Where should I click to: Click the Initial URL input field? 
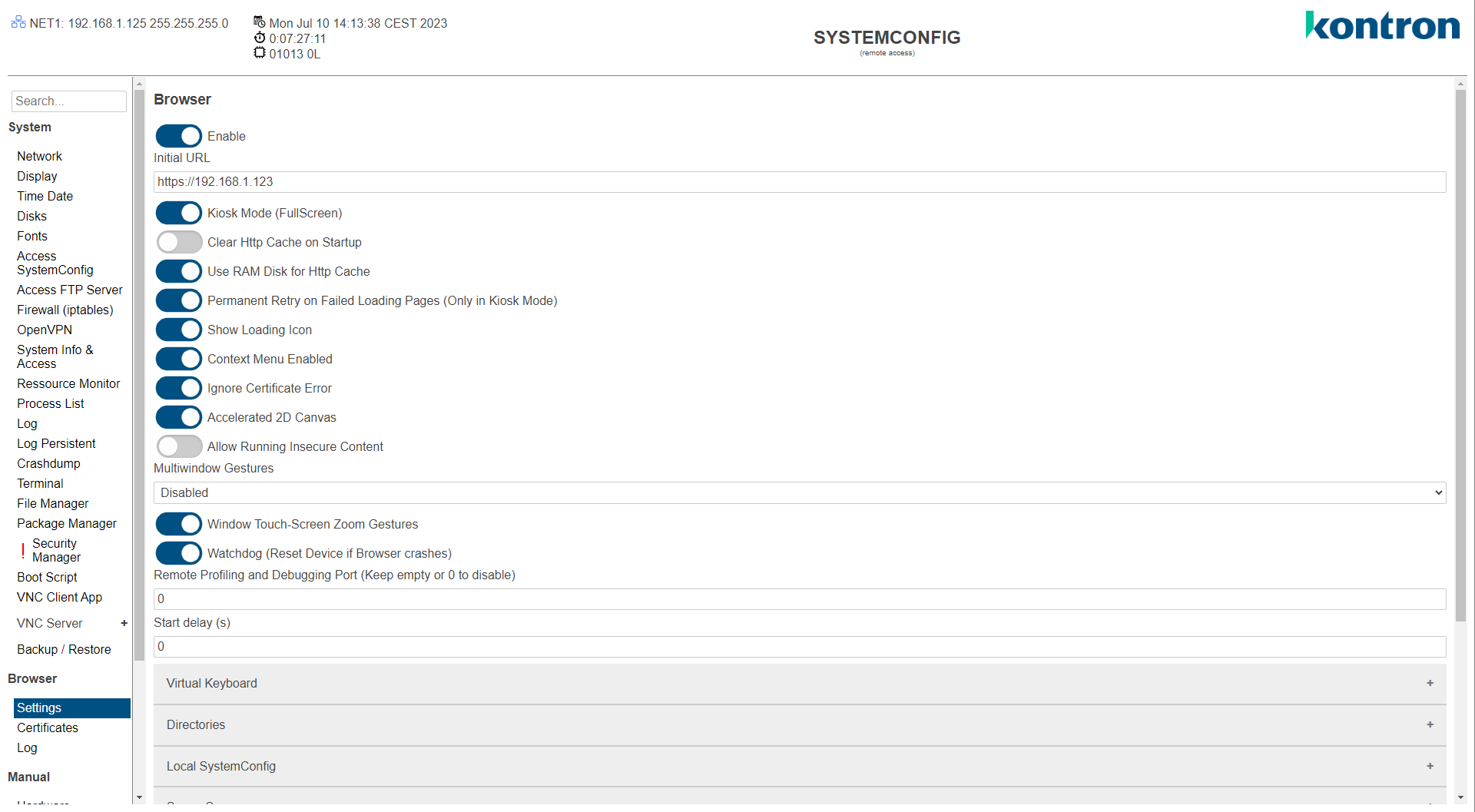tap(799, 182)
